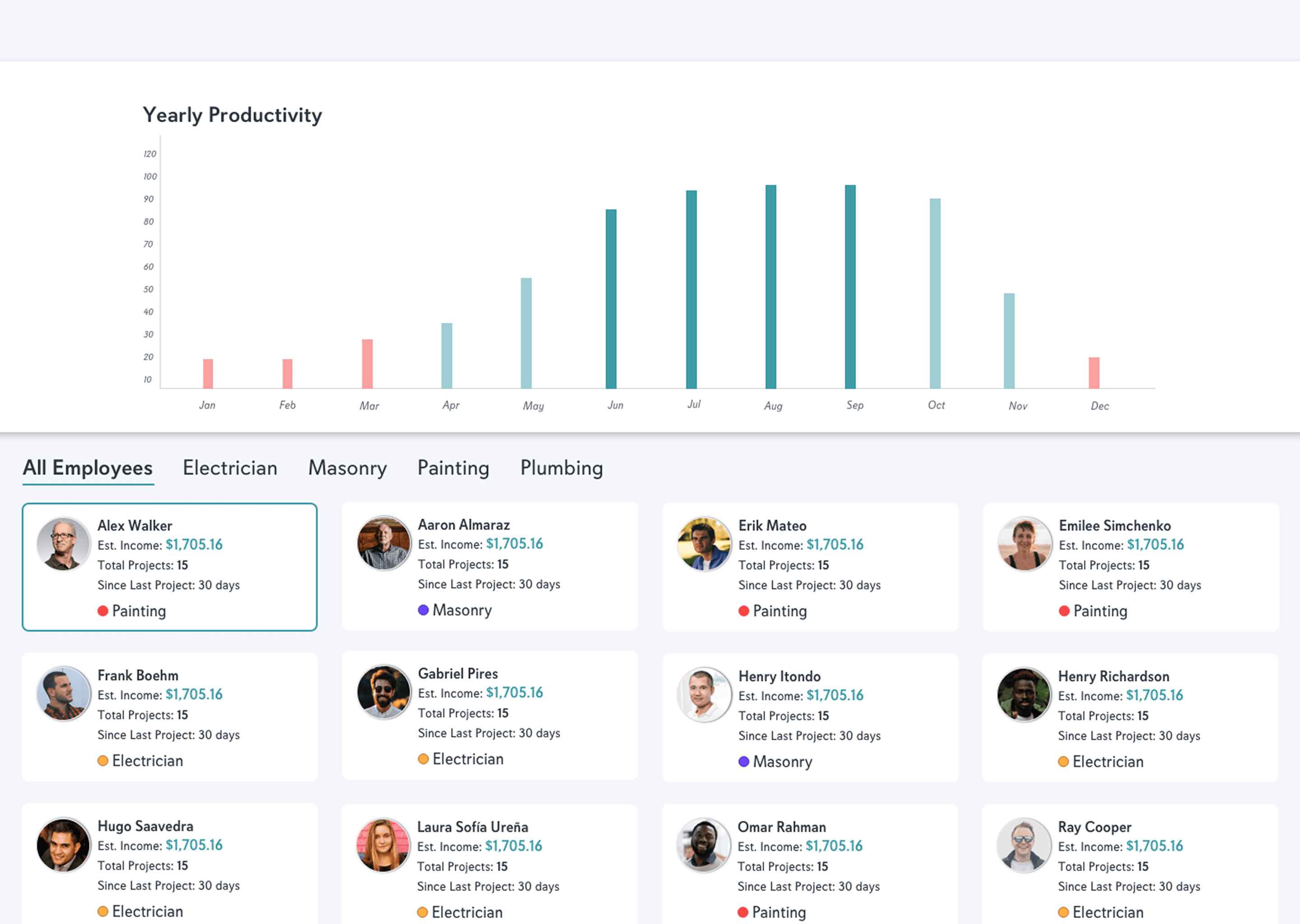Click the Dec month axis label

[1100, 406]
